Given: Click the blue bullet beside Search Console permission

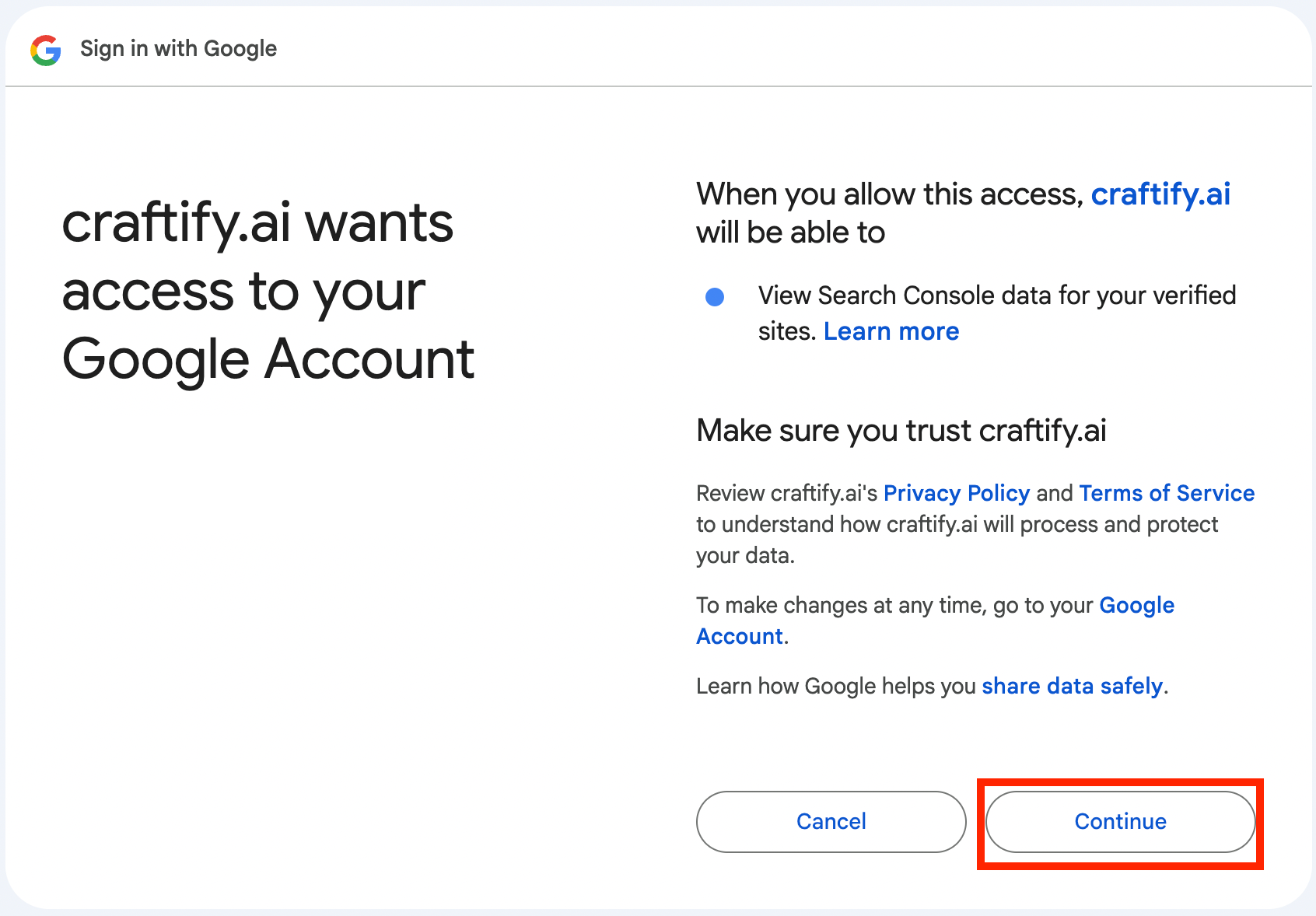Looking at the screenshot, I should coord(715,297).
